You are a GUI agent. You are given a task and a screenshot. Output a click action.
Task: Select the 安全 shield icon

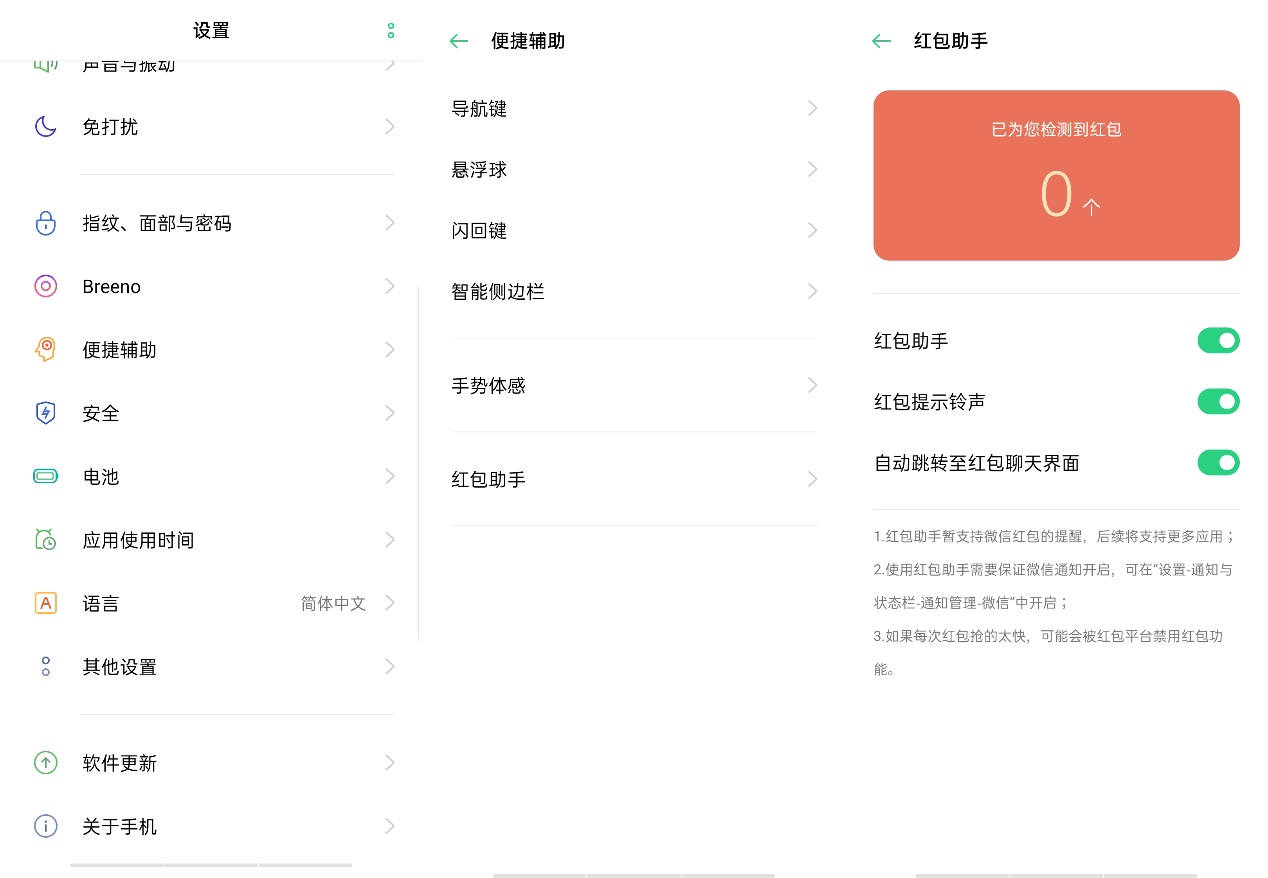pos(45,412)
